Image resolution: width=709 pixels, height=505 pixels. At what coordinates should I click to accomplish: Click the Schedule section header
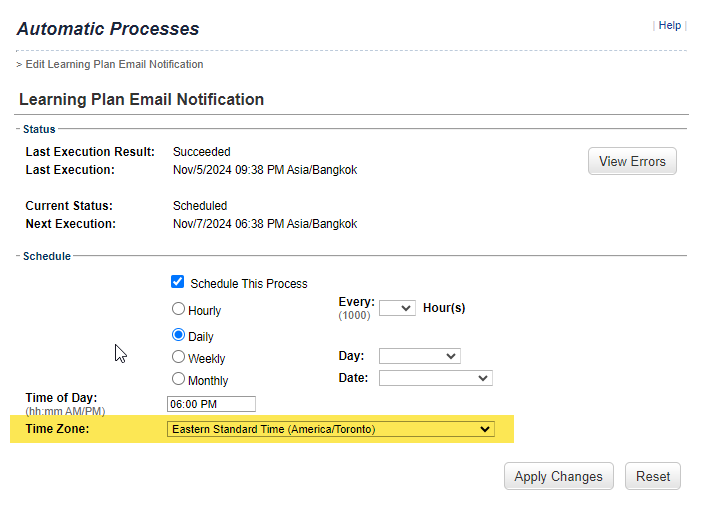pos(47,256)
